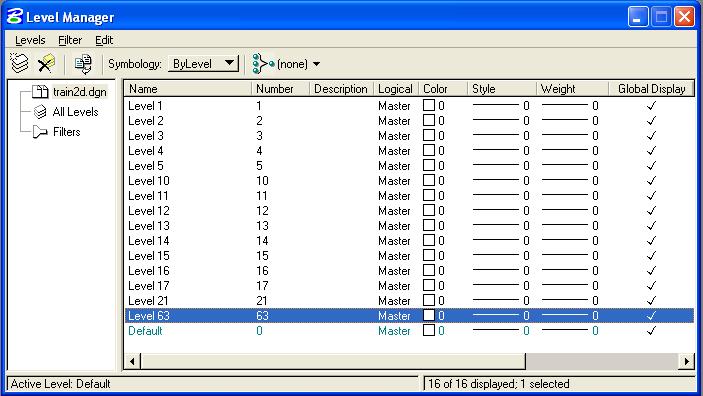Screen dimensions: 703x396
Task: Click the line style sample for Level 15
Action: (x=495, y=255)
